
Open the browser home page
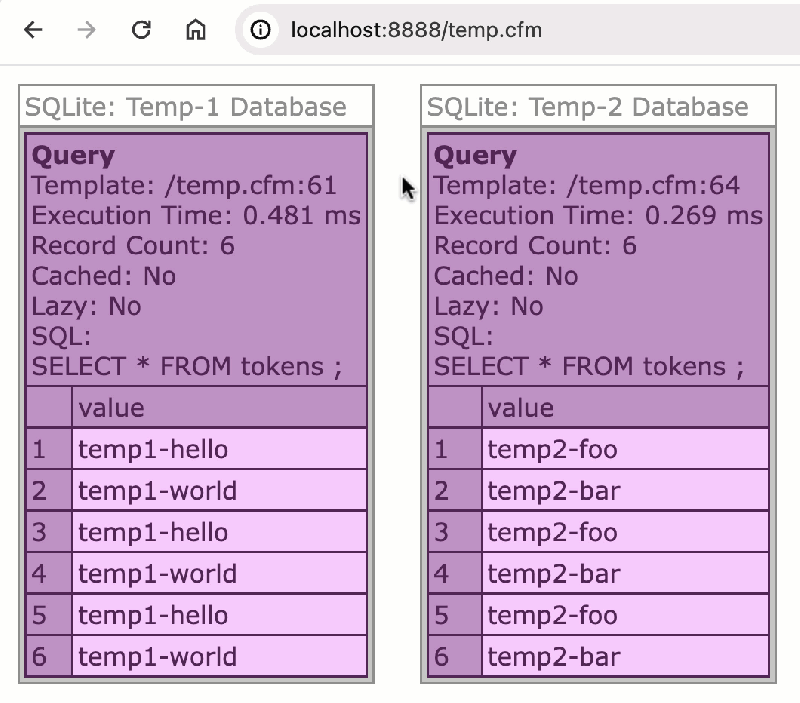pyautogui.click(x=196, y=30)
